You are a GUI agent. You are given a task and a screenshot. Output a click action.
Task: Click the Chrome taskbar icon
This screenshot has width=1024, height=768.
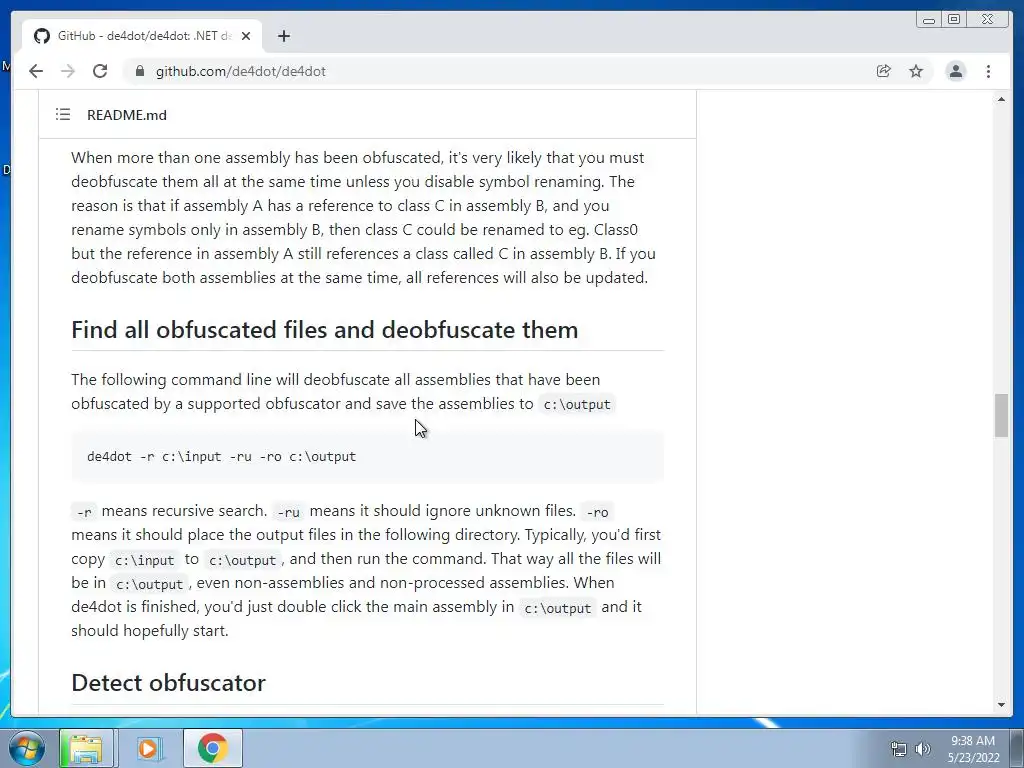pyautogui.click(x=212, y=748)
